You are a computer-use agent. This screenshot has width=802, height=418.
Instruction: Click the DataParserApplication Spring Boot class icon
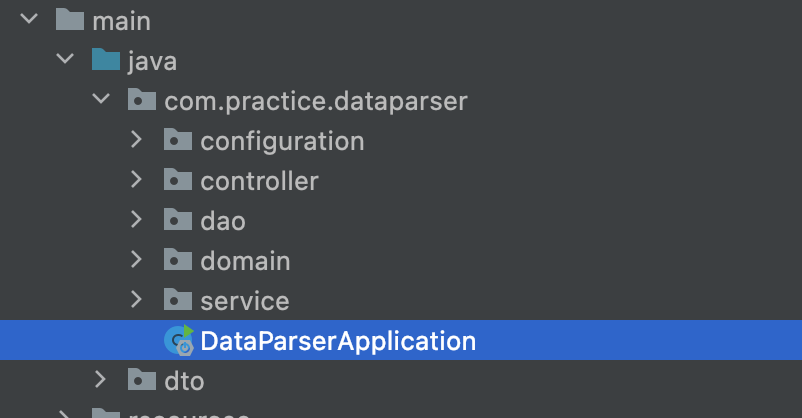pos(179,340)
